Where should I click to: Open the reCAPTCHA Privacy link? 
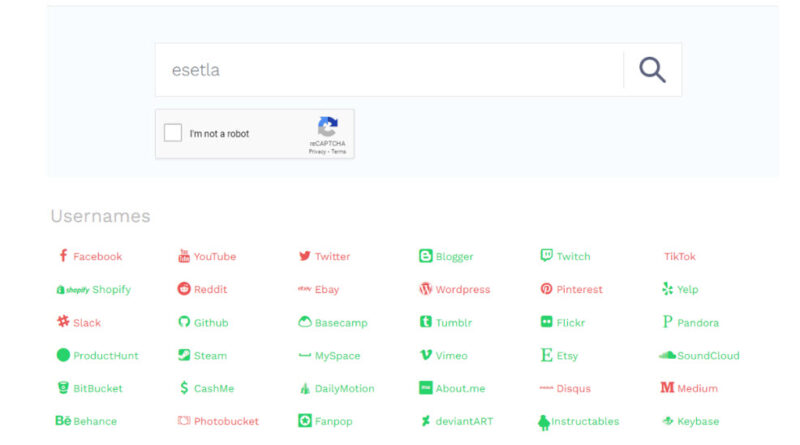pyautogui.click(x=317, y=152)
